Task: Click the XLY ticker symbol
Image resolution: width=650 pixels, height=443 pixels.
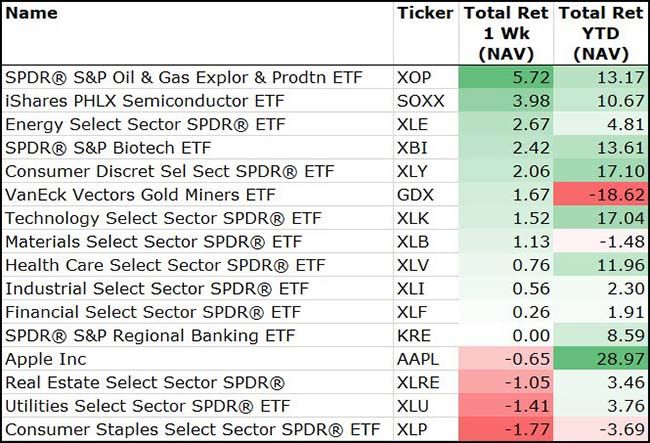Action: (x=412, y=171)
